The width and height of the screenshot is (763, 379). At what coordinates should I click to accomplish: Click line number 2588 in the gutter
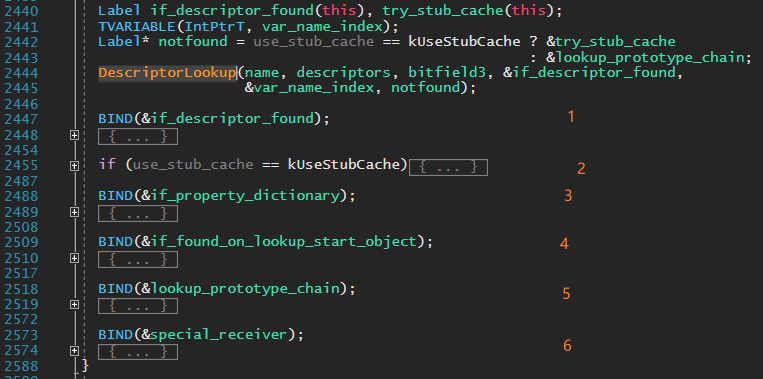(21, 366)
